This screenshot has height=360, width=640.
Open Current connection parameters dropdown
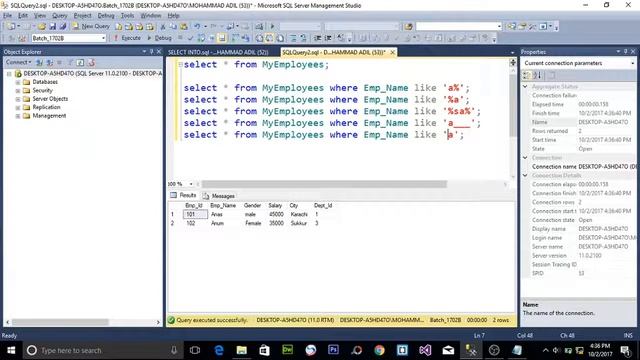[632, 63]
